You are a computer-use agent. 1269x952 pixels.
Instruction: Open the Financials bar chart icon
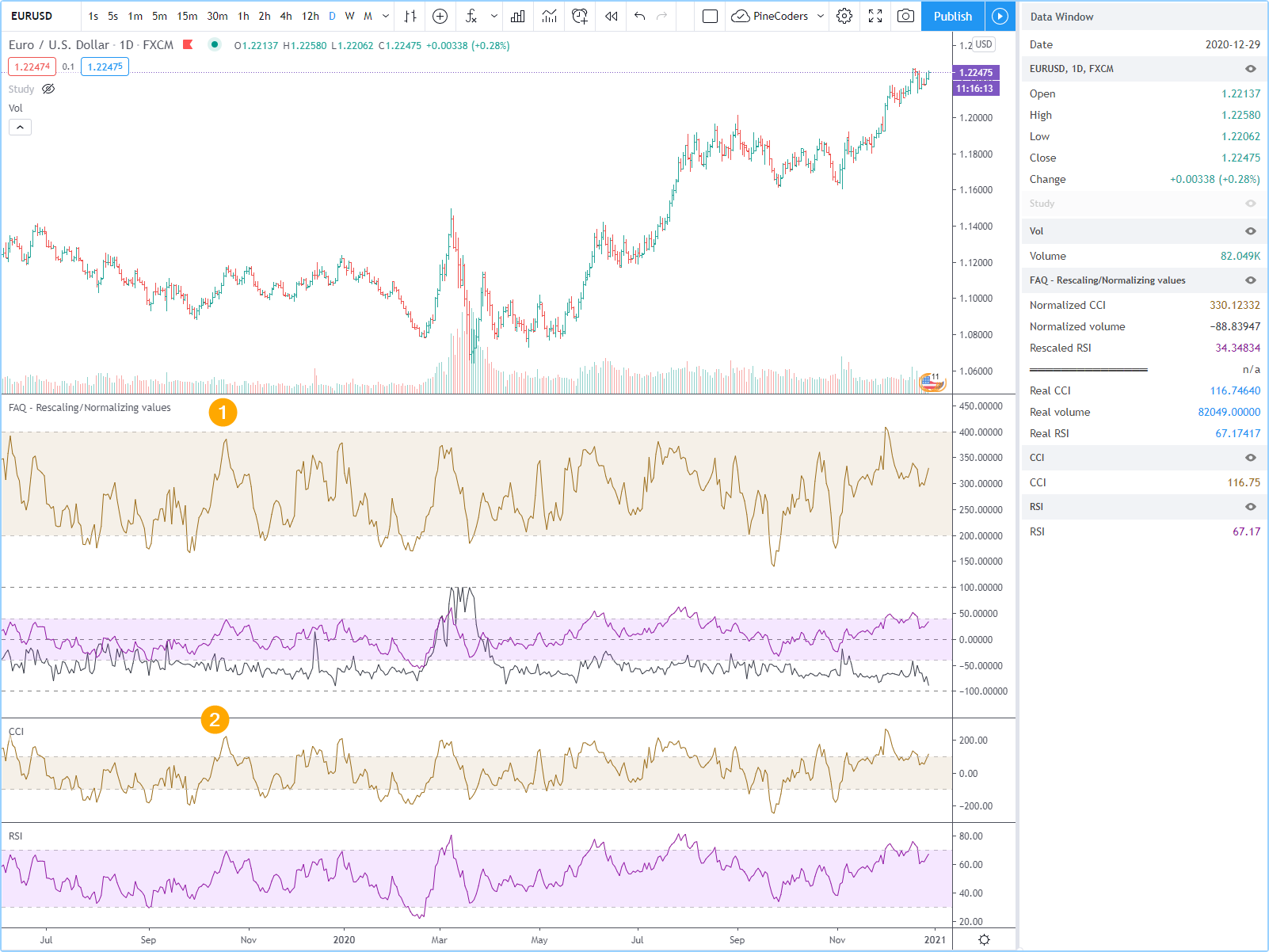tap(518, 16)
